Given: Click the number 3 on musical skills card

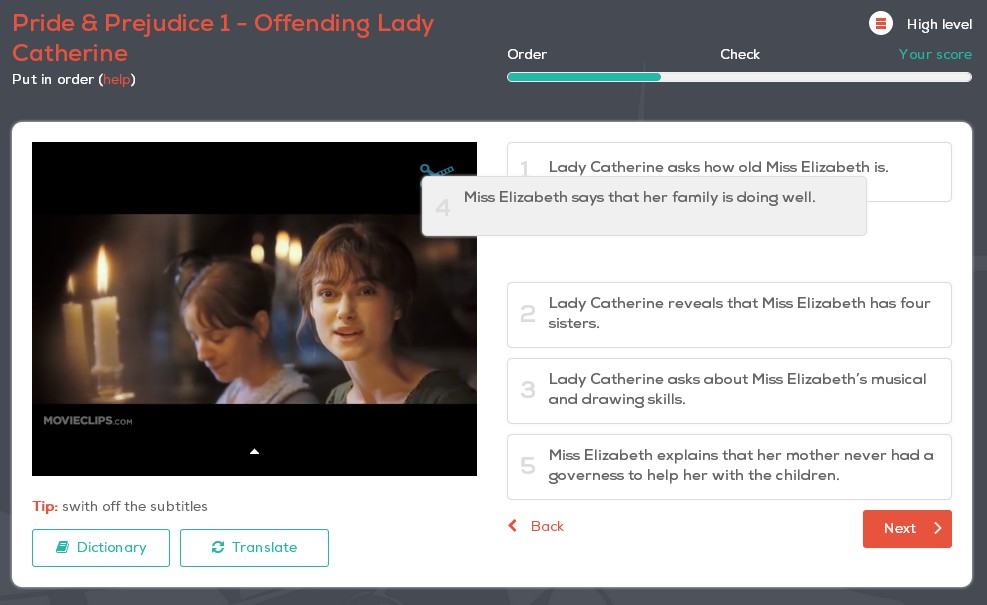Looking at the screenshot, I should click(527, 390).
